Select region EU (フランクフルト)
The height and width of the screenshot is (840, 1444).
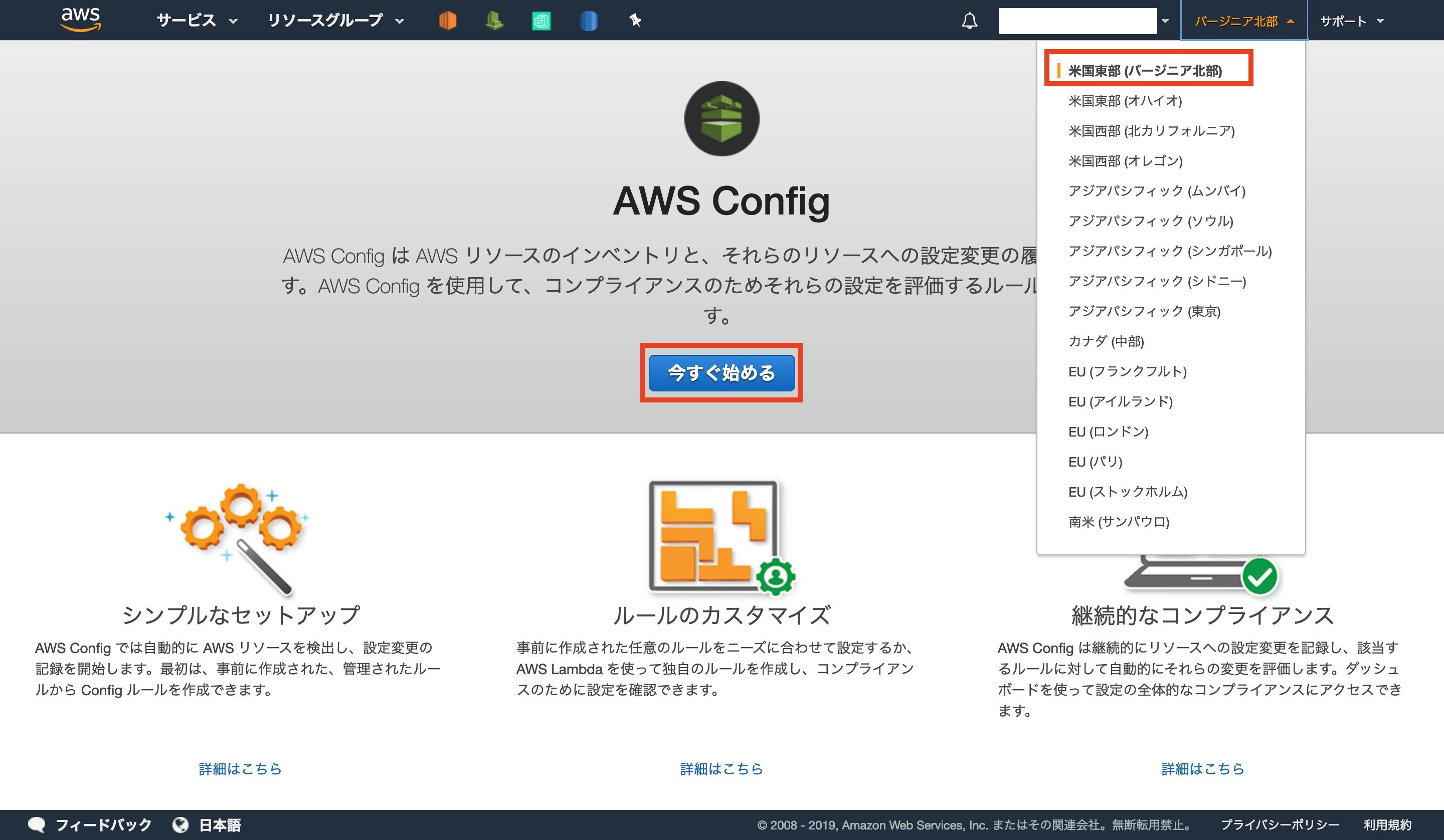1127,371
